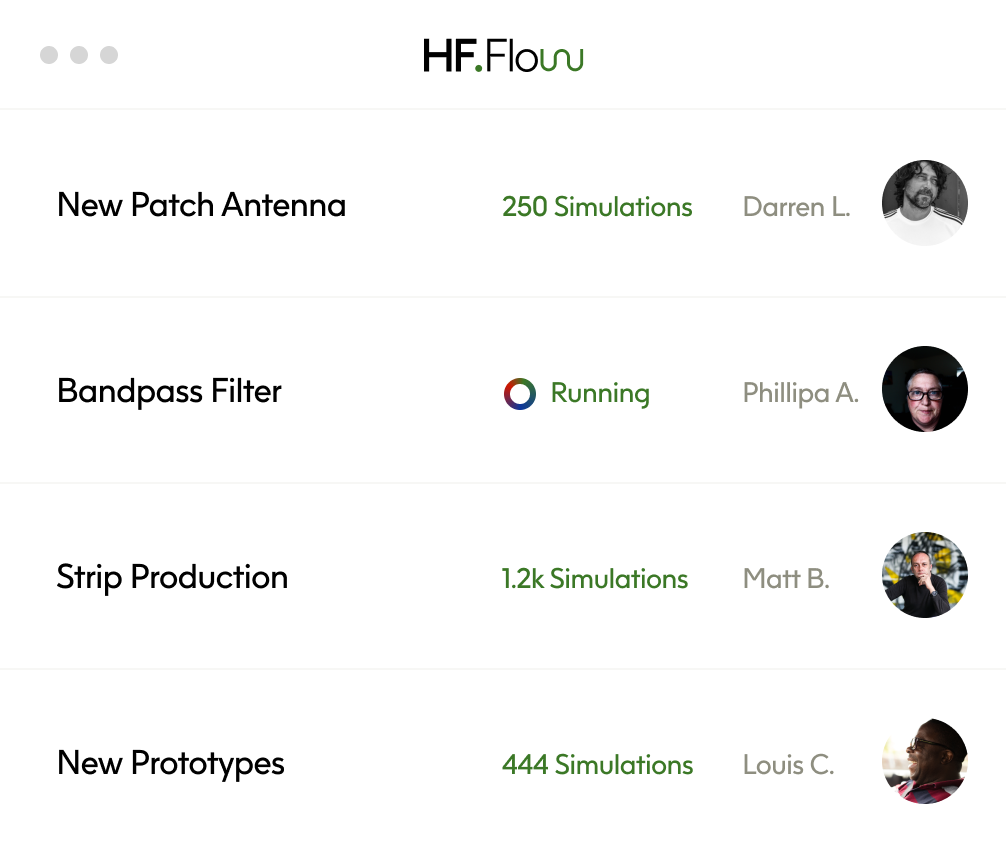Image resolution: width=1006 pixels, height=856 pixels.
Task: Click the Darren L. owner name
Action: coord(796,207)
